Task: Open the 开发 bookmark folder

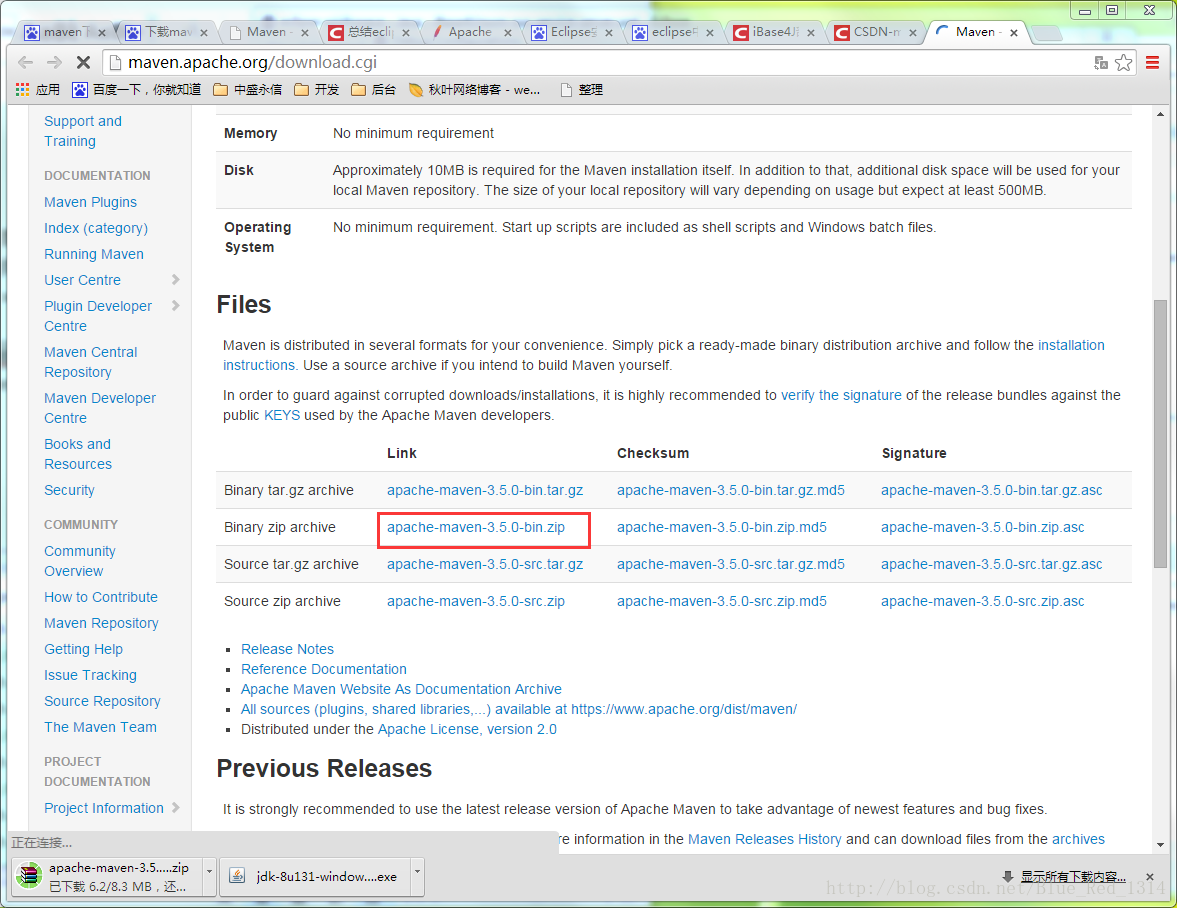Action: [316, 90]
